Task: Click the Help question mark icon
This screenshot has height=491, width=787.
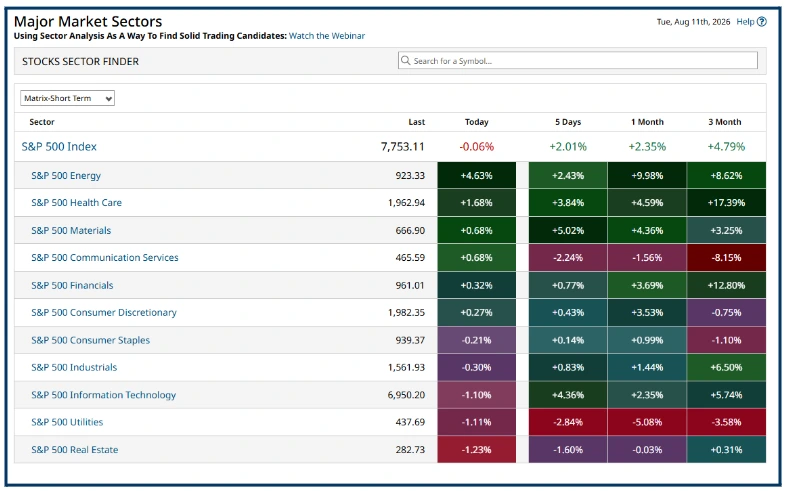Action: (762, 22)
